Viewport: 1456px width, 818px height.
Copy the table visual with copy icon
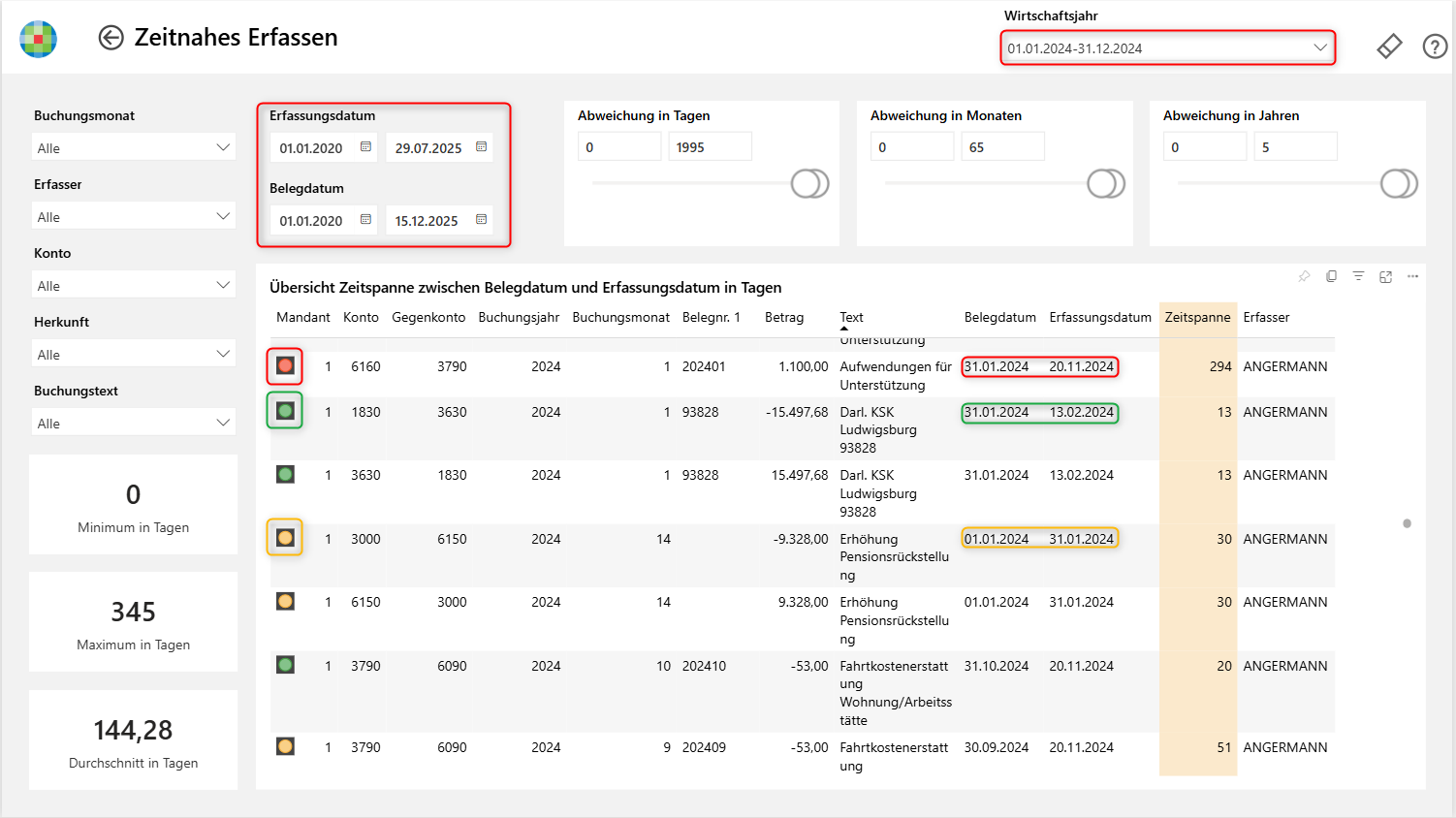coord(1331,276)
